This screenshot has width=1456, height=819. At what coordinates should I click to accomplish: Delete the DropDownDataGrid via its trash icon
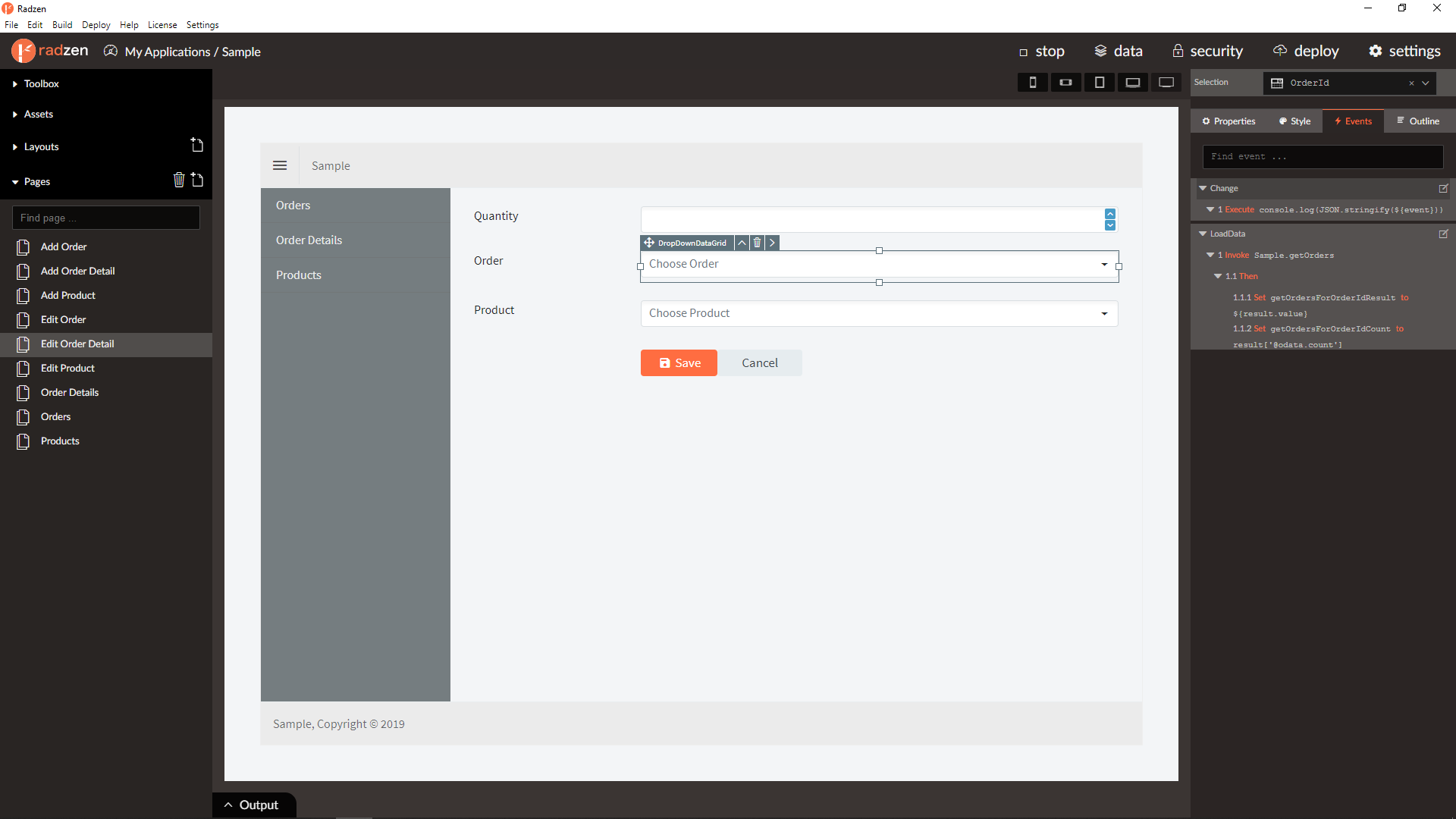pyautogui.click(x=757, y=243)
